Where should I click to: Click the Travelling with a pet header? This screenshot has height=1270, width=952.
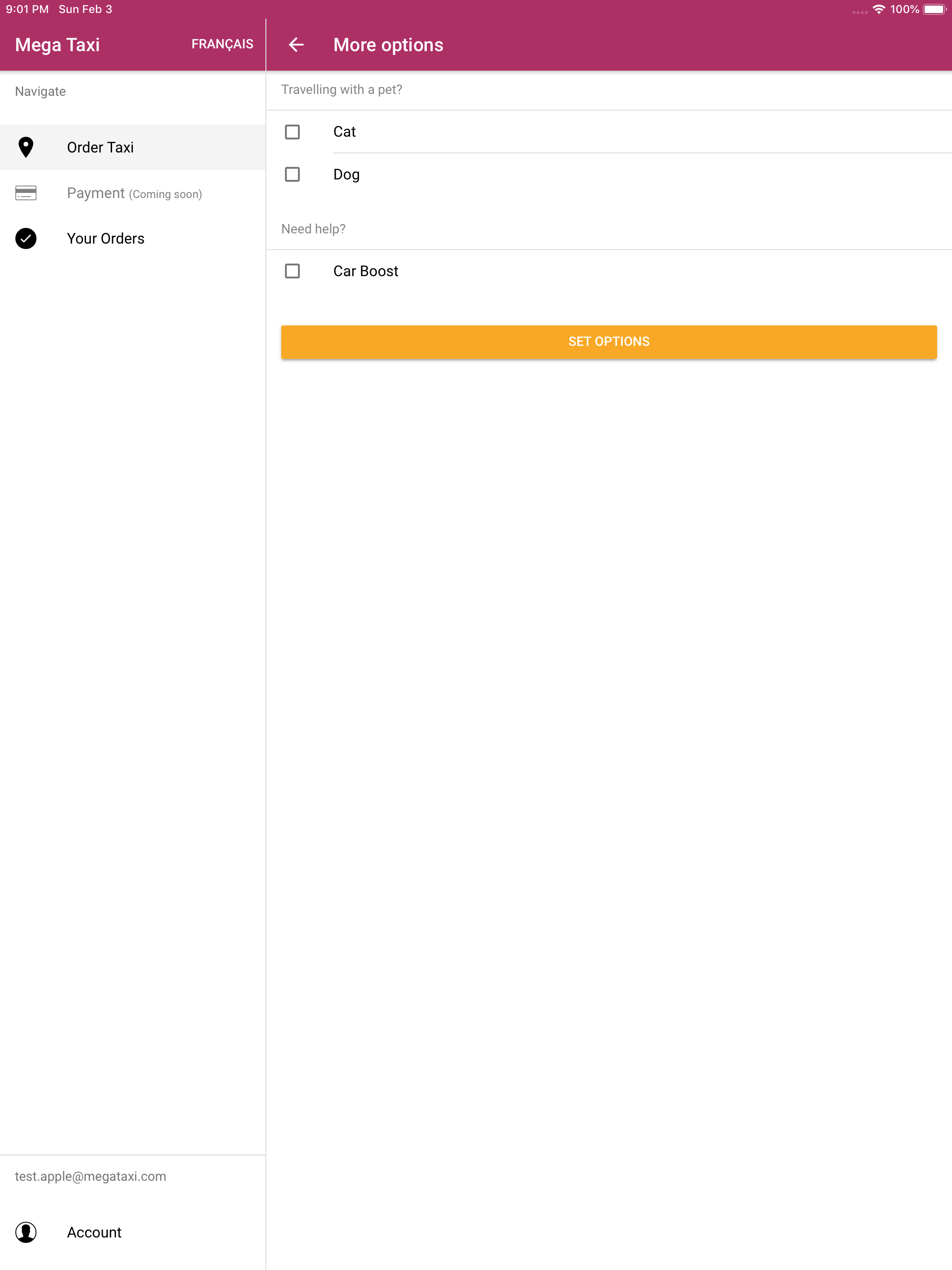pos(342,89)
